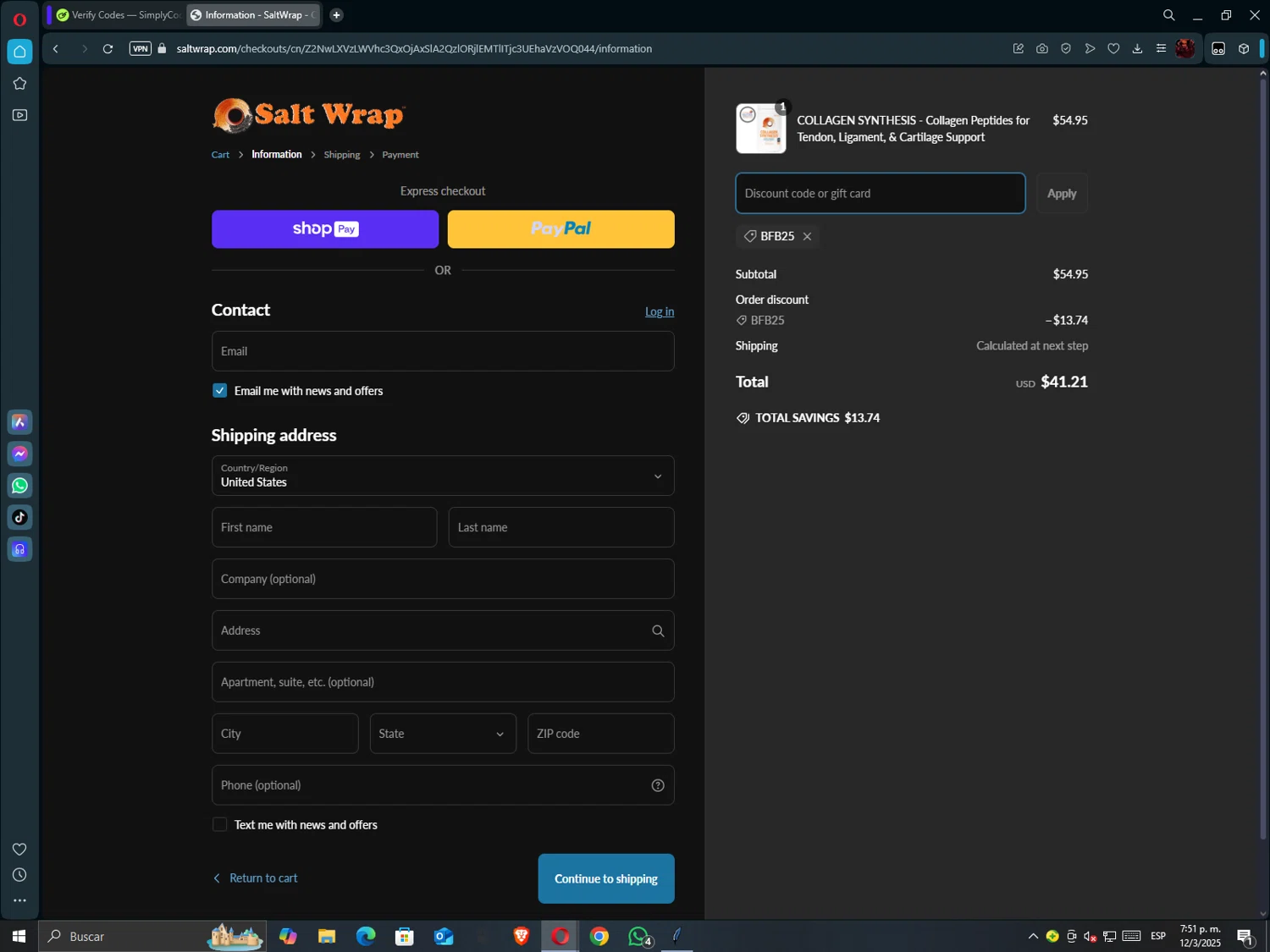The width and height of the screenshot is (1270, 952).
Task: Select the Information breadcrumb step
Action: click(x=277, y=155)
